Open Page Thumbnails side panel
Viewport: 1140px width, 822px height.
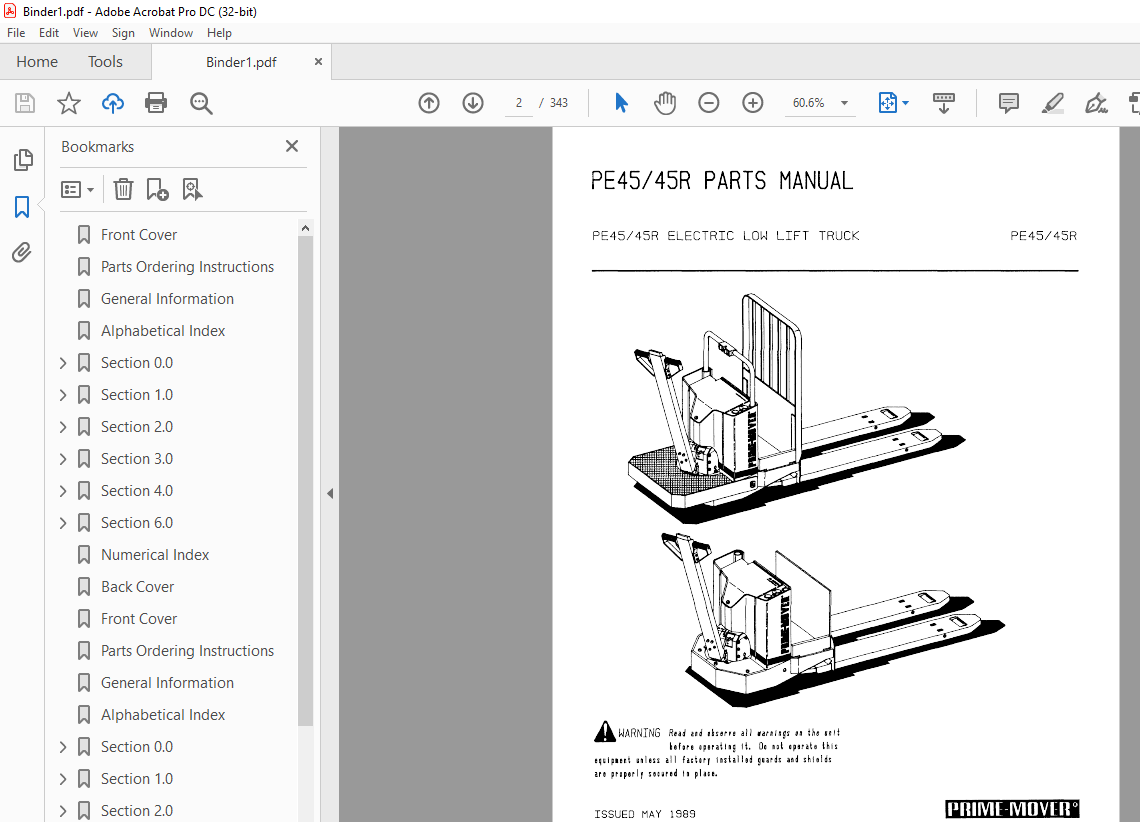click(x=23, y=160)
